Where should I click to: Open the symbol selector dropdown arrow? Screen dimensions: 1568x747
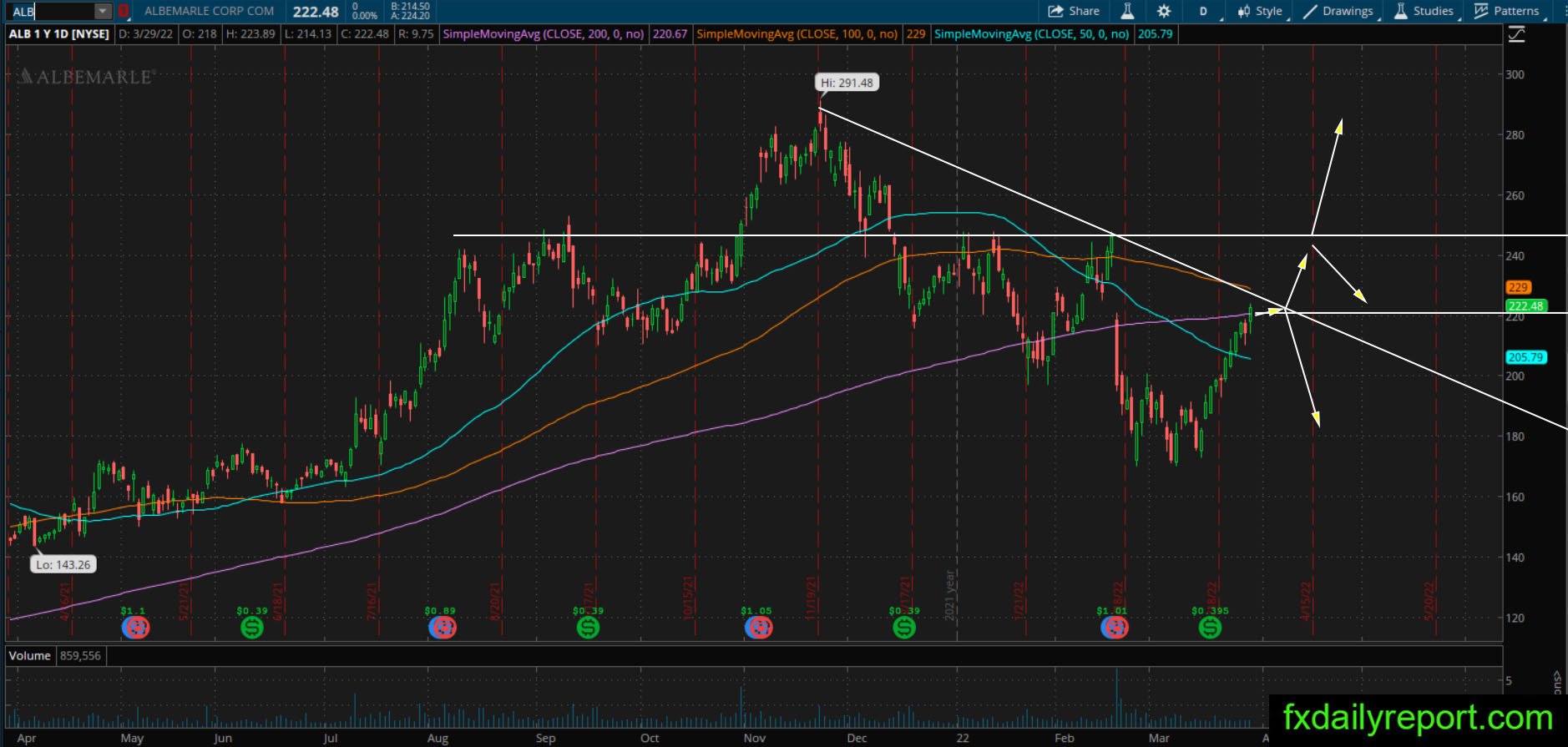[103, 12]
